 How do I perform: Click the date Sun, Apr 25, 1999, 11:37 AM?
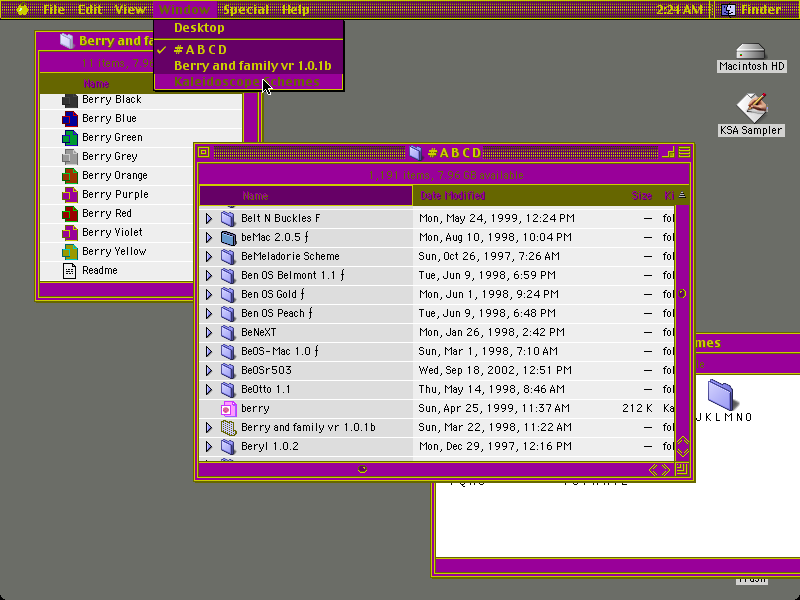point(494,409)
